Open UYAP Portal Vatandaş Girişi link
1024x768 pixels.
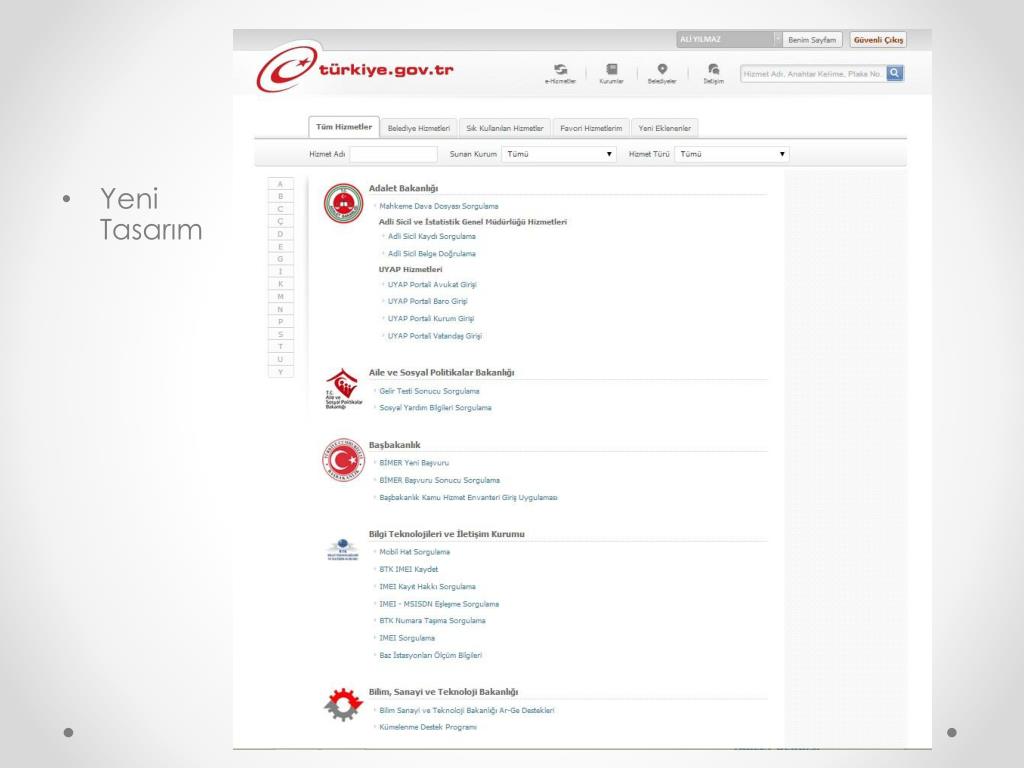435,336
